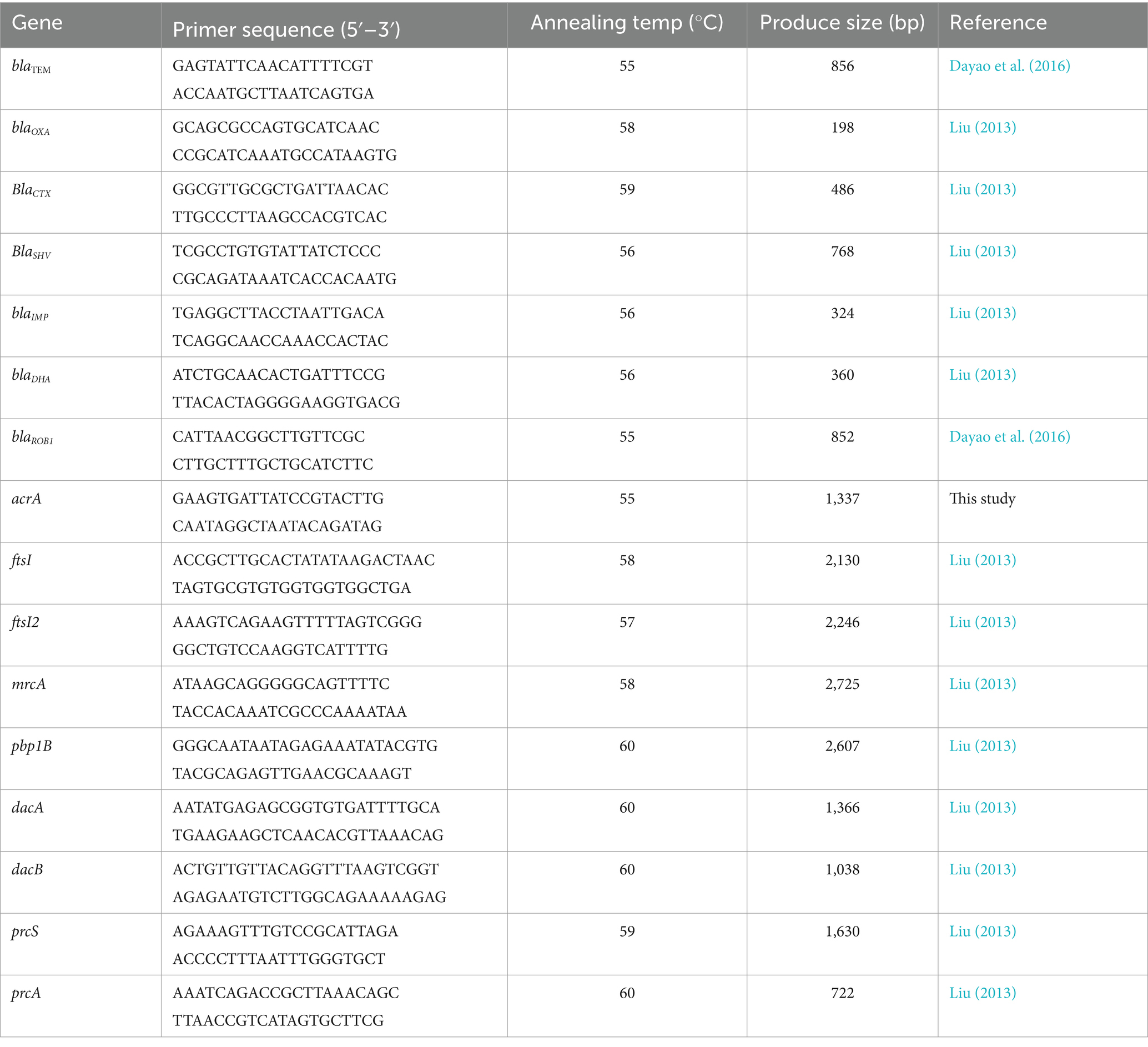Click product size value 198
The image size is (1148, 1047).
click(842, 128)
